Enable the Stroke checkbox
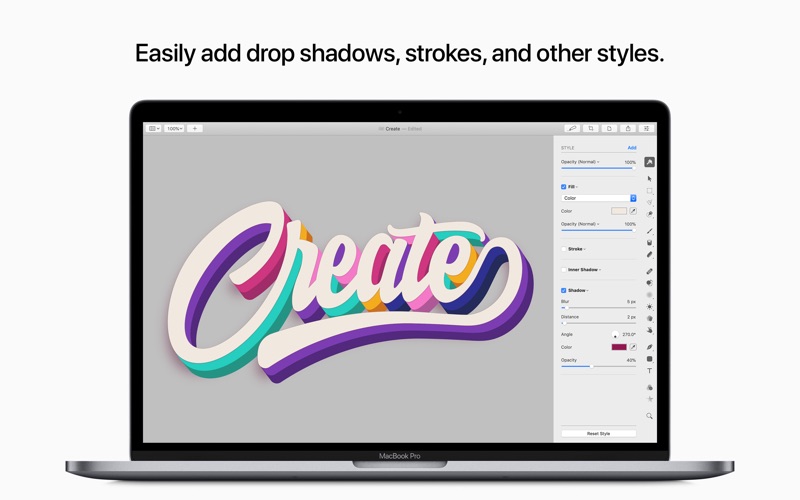800x500 pixels. [x=563, y=249]
